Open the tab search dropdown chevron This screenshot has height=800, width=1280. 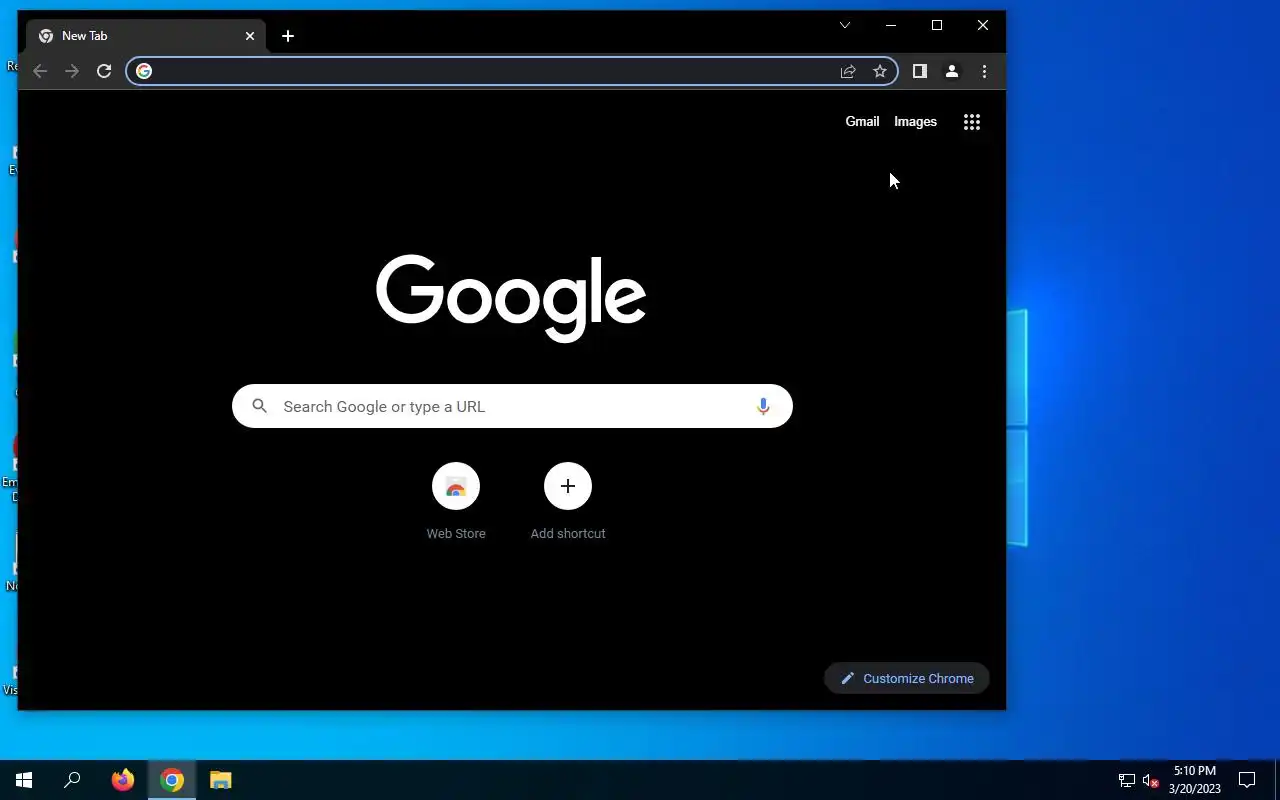(x=845, y=25)
